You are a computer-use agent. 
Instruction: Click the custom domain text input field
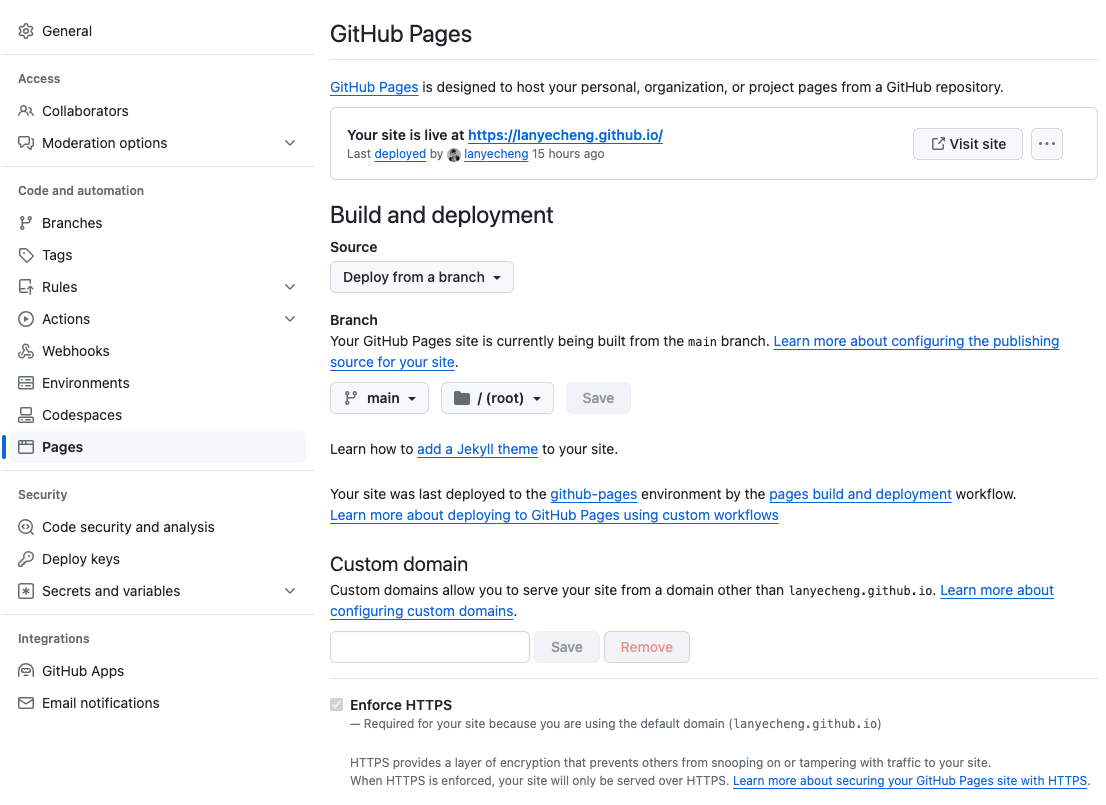pyautogui.click(x=430, y=647)
